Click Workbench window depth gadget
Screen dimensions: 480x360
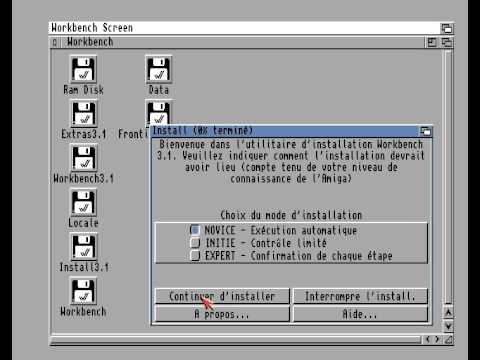tap(447, 42)
